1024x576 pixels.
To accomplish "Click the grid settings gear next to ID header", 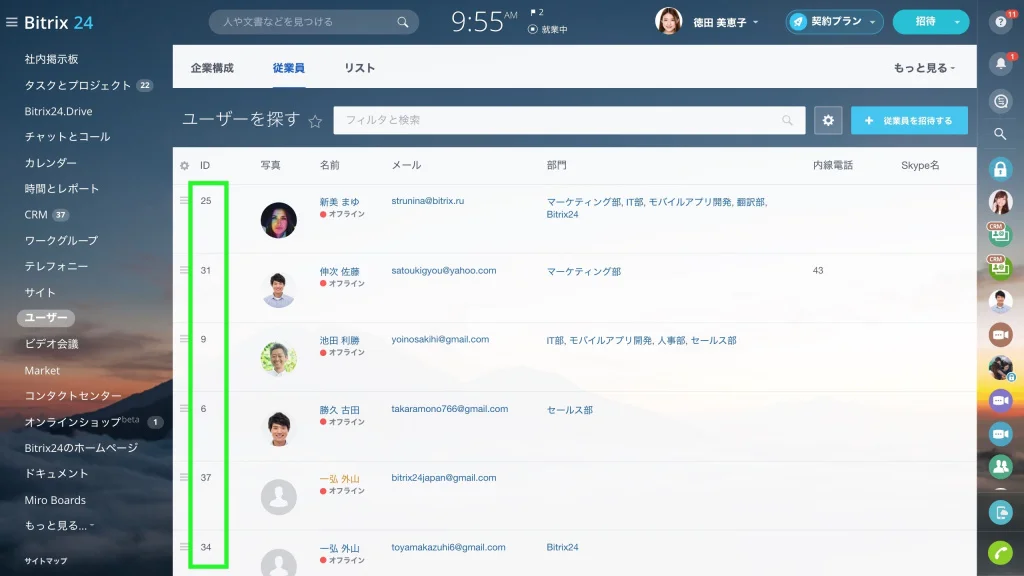I will (x=184, y=166).
